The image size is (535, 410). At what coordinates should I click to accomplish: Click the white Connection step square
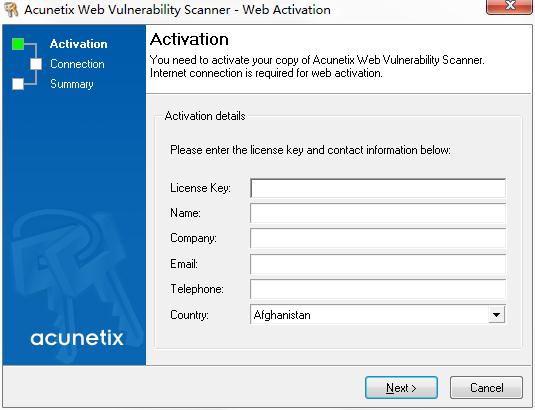pyautogui.click(x=36, y=64)
